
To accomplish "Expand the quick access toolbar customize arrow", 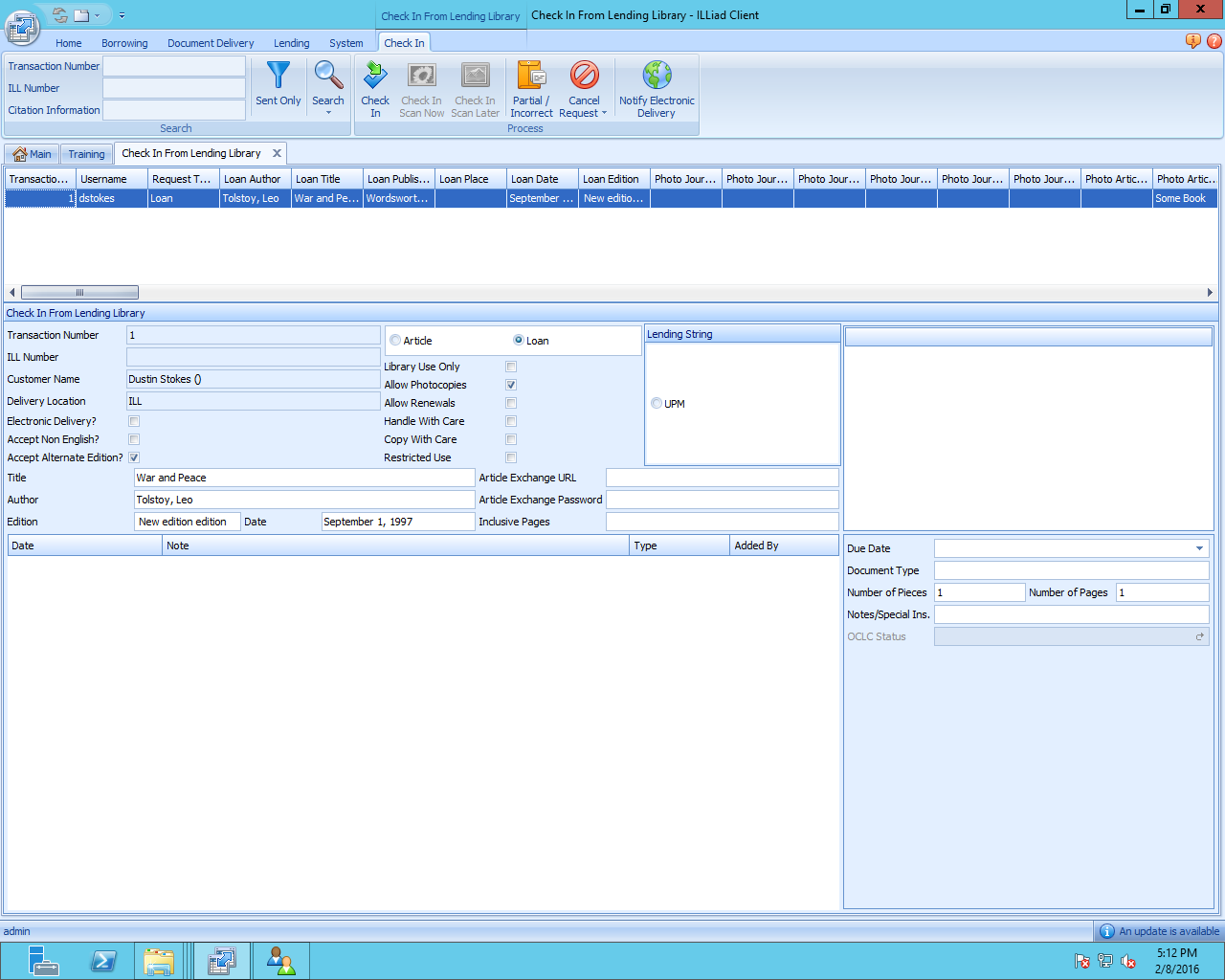I will [x=122, y=15].
